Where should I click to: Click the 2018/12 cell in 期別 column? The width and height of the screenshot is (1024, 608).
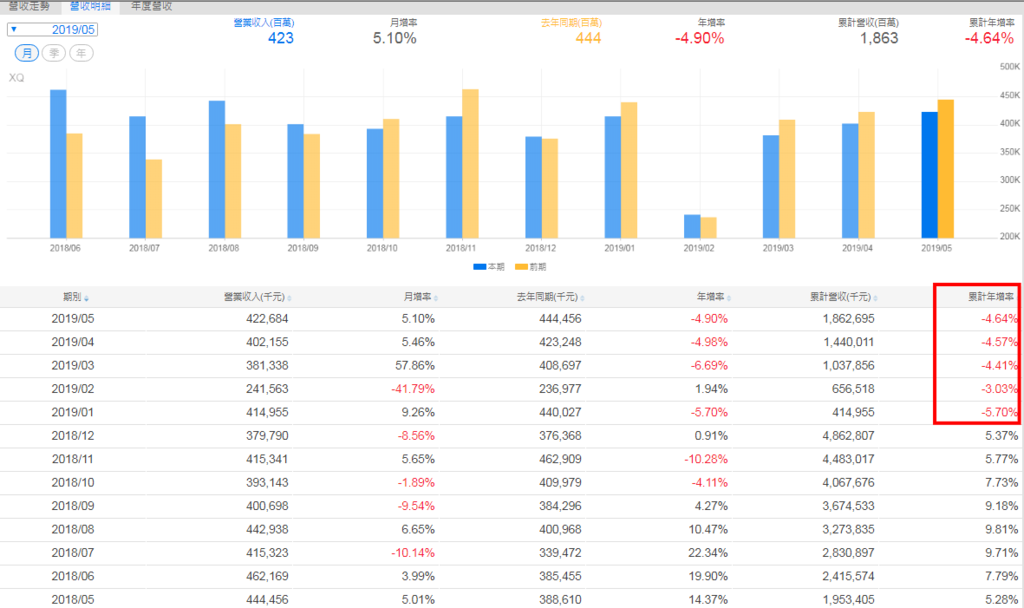[72, 436]
